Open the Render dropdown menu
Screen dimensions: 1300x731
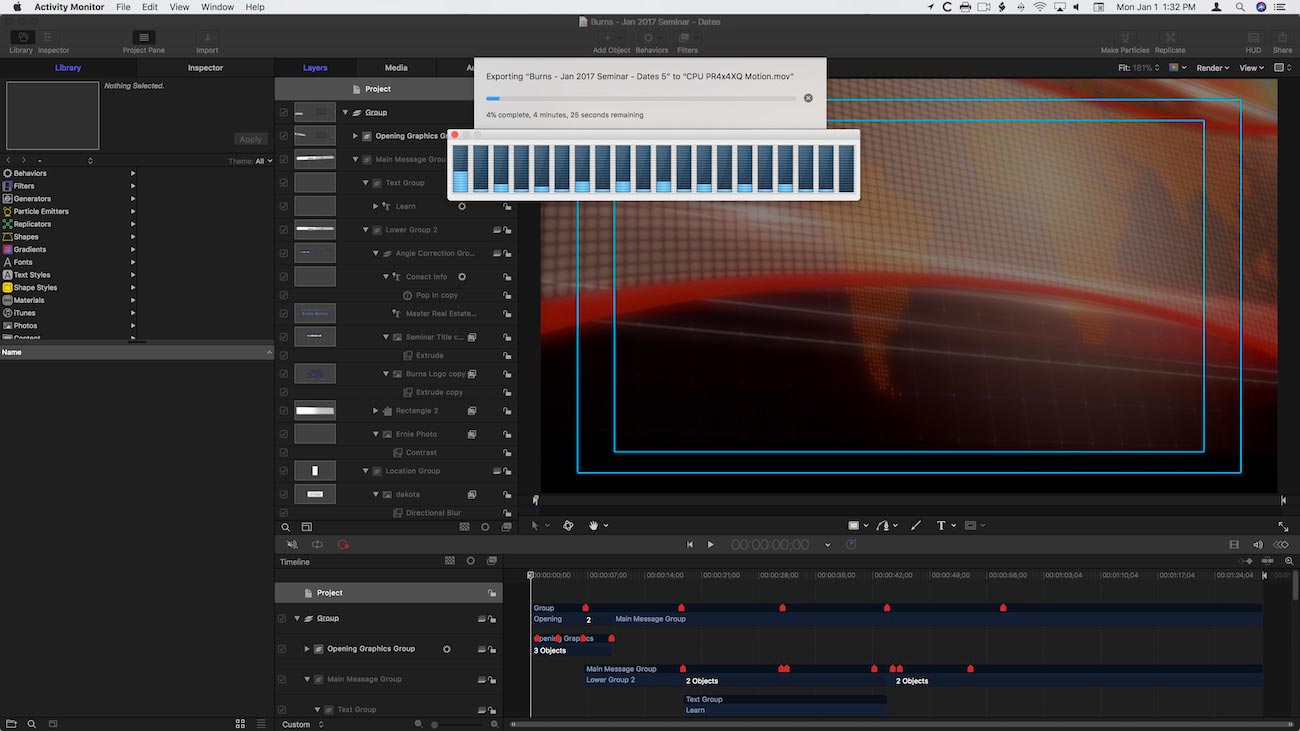point(1213,68)
